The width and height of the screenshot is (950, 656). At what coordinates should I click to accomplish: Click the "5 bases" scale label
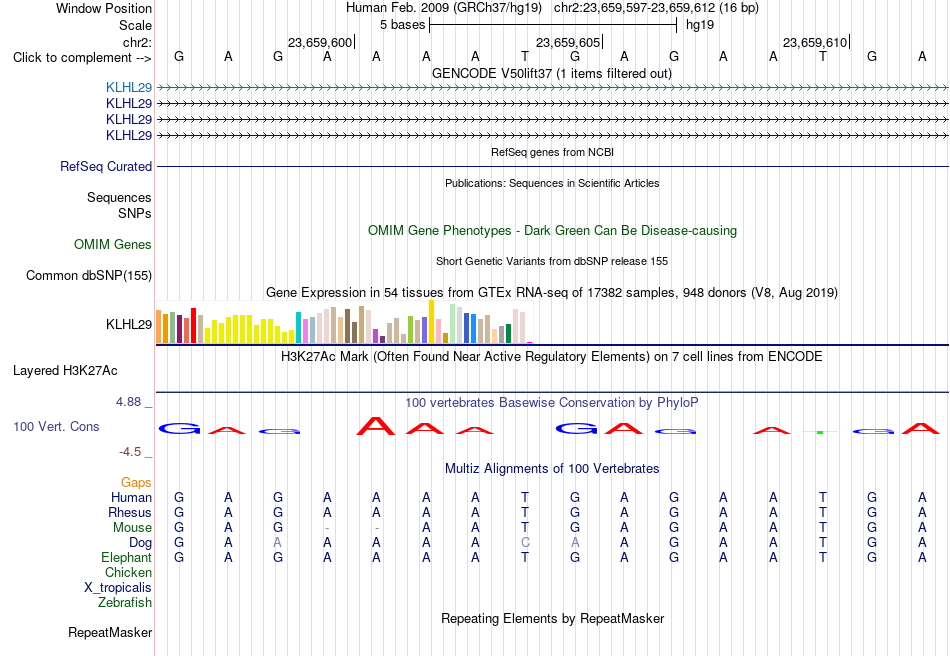click(x=402, y=25)
